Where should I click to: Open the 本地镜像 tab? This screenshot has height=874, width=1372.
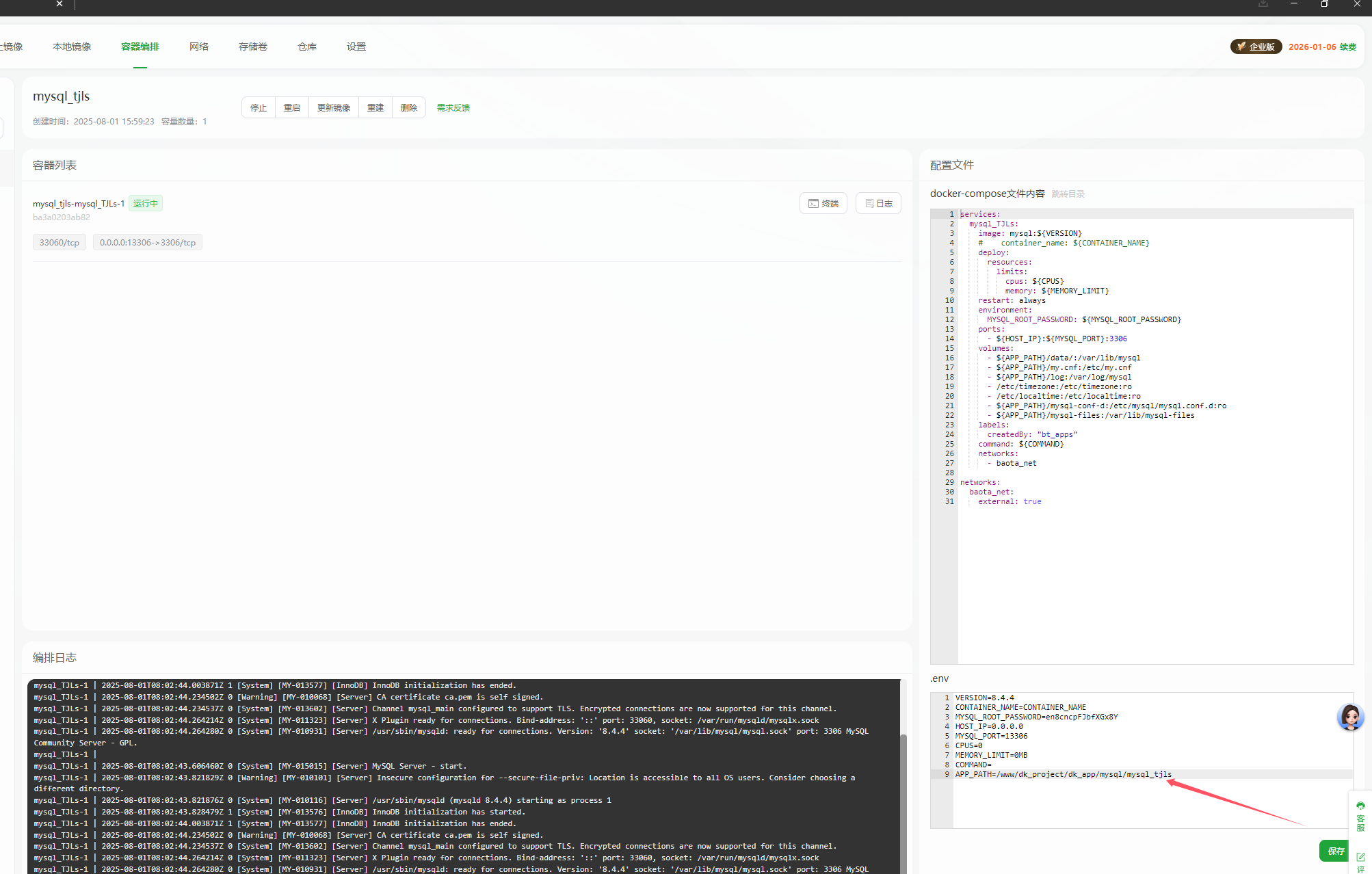pyautogui.click(x=72, y=47)
